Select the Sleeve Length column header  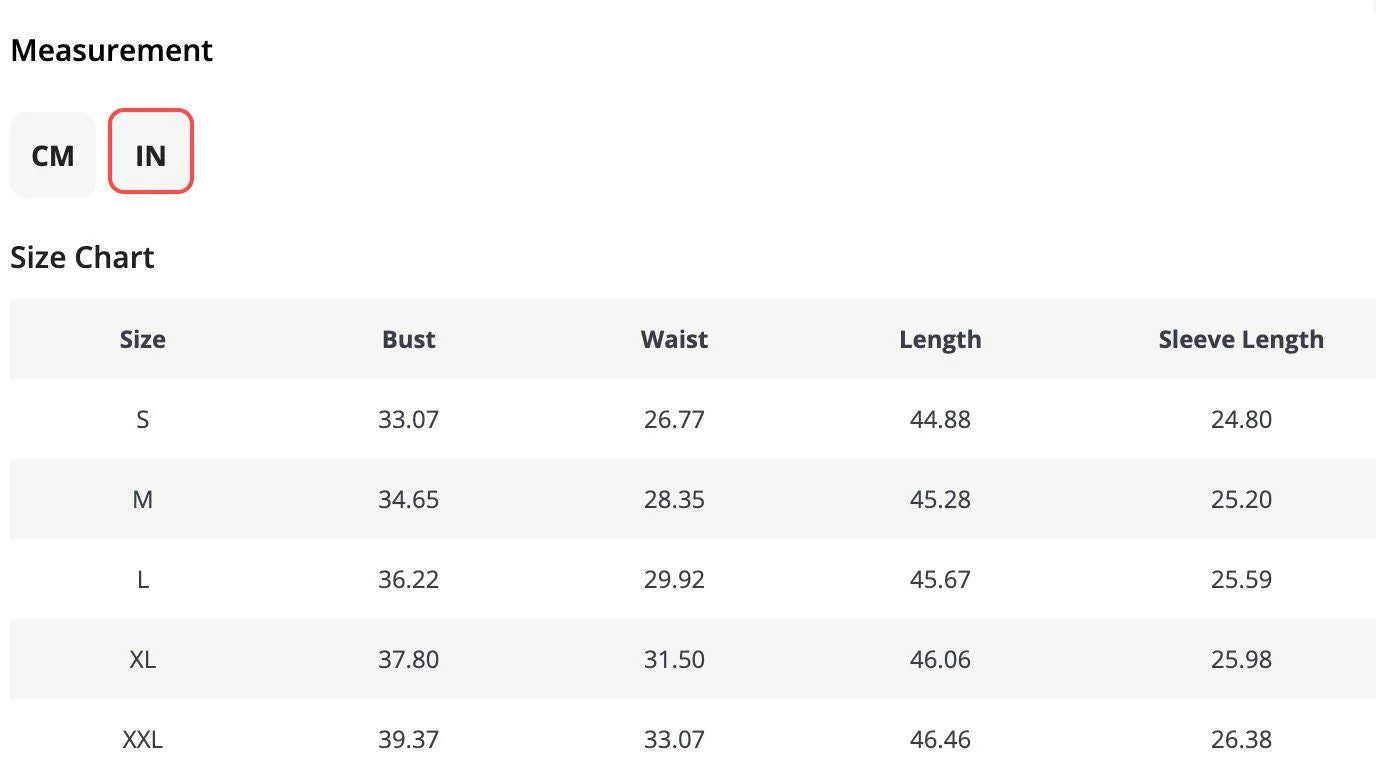pos(1241,339)
